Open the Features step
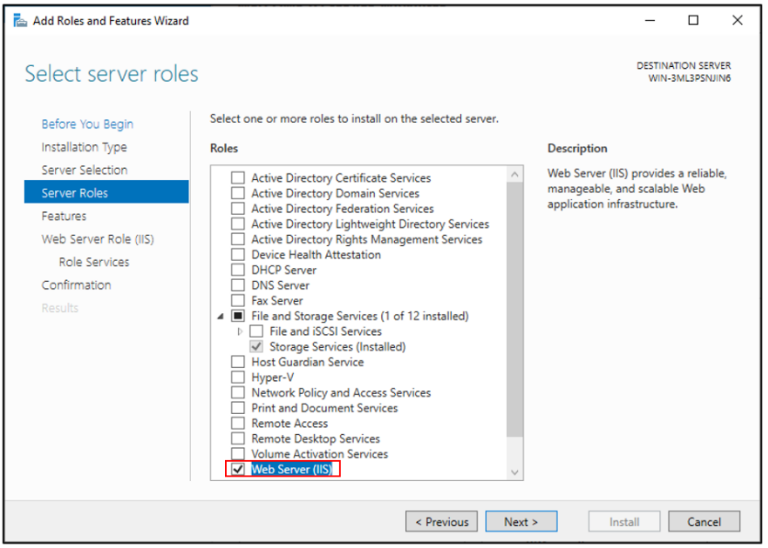The height and width of the screenshot is (548, 768). [x=64, y=216]
